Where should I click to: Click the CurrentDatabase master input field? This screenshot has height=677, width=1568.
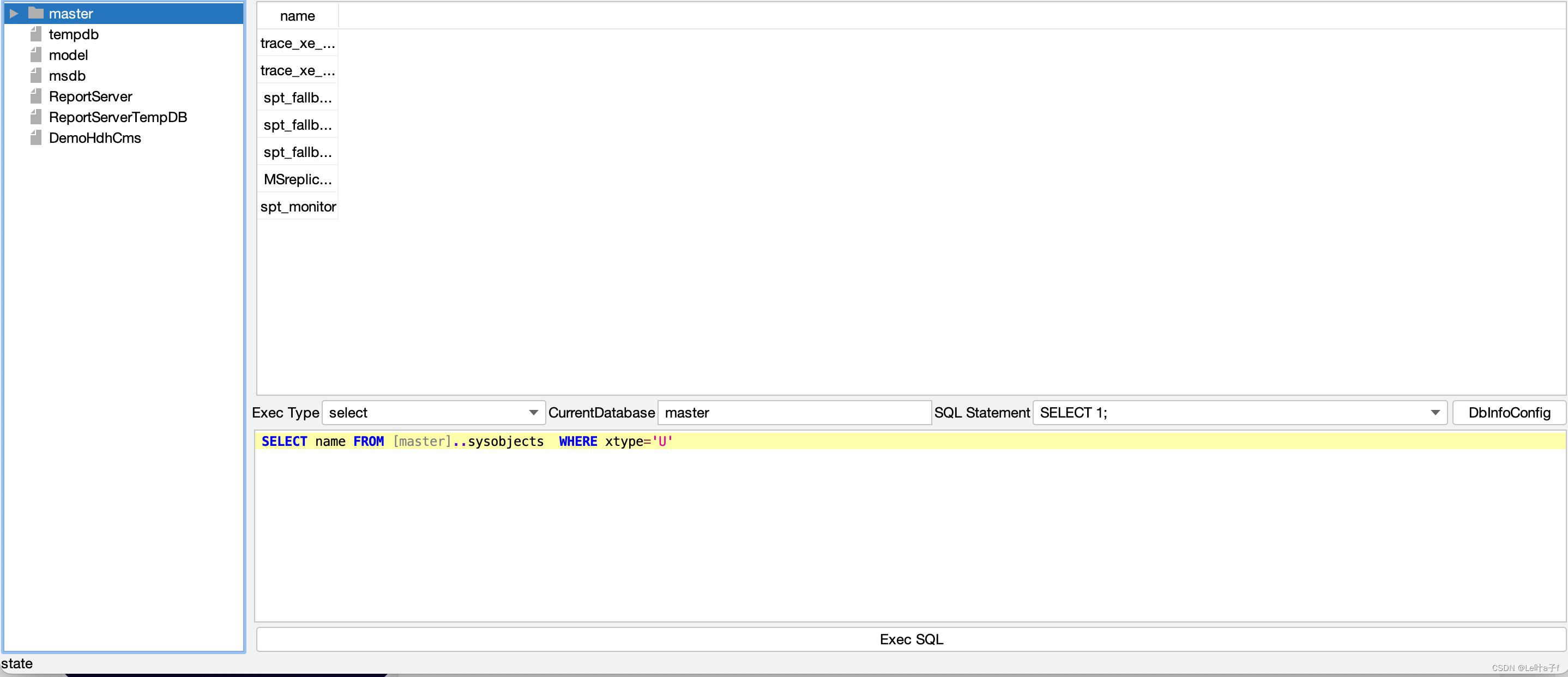(x=794, y=412)
